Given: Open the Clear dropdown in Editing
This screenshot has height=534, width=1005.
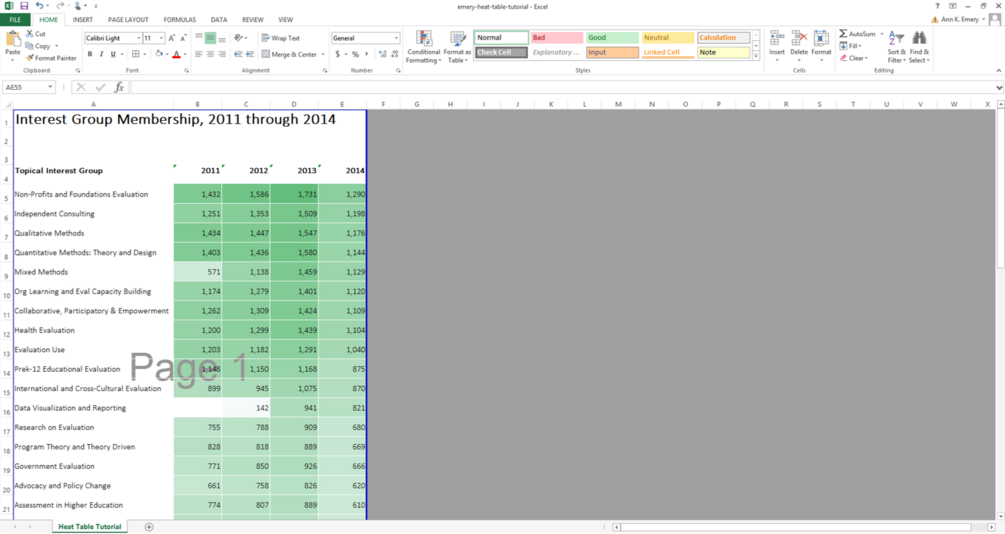Looking at the screenshot, I should coord(854,58).
